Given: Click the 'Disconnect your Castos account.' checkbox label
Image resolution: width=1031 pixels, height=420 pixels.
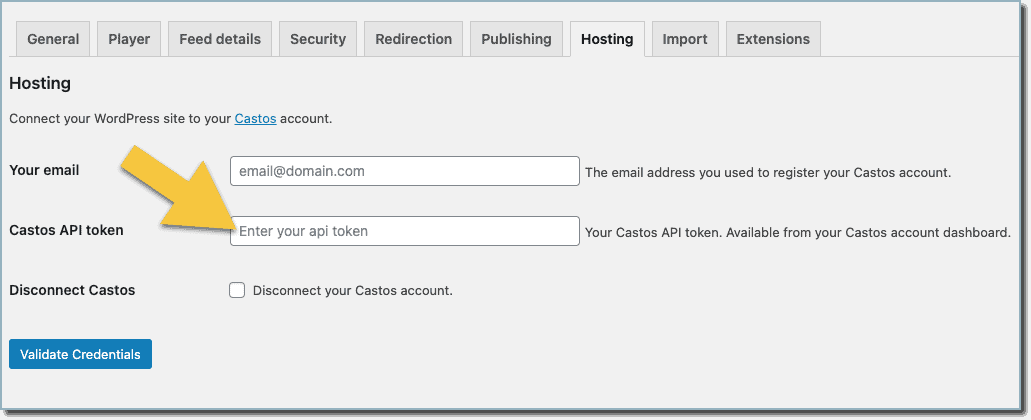Looking at the screenshot, I should click(x=352, y=291).
